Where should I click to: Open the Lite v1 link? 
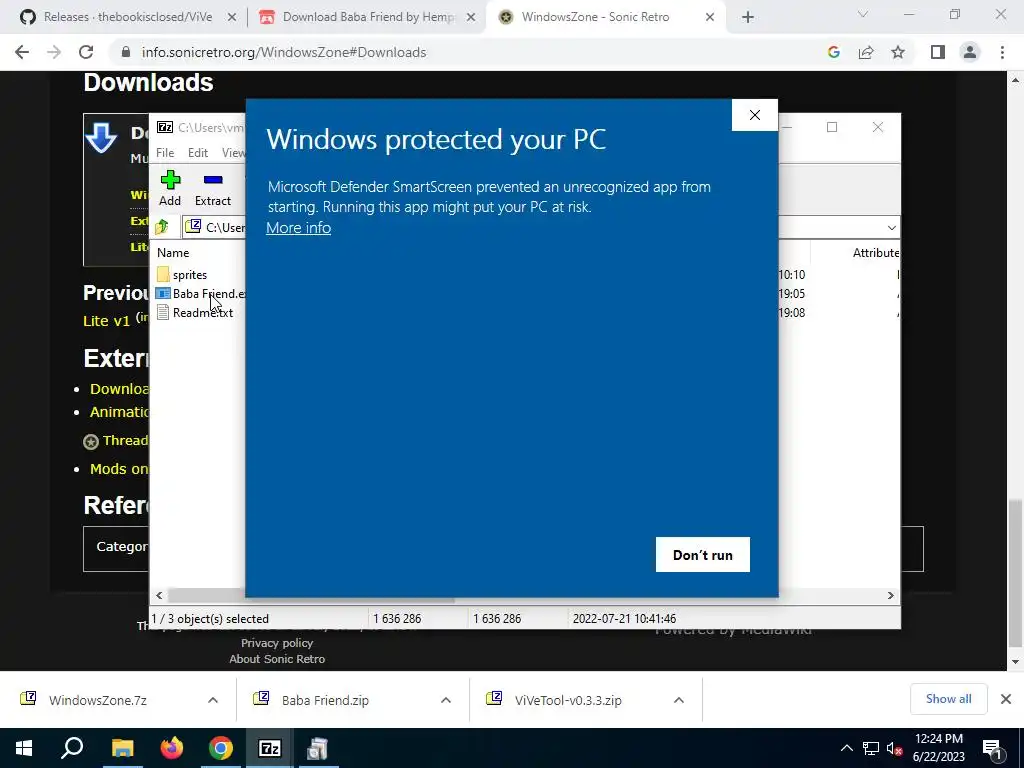(106, 321)
